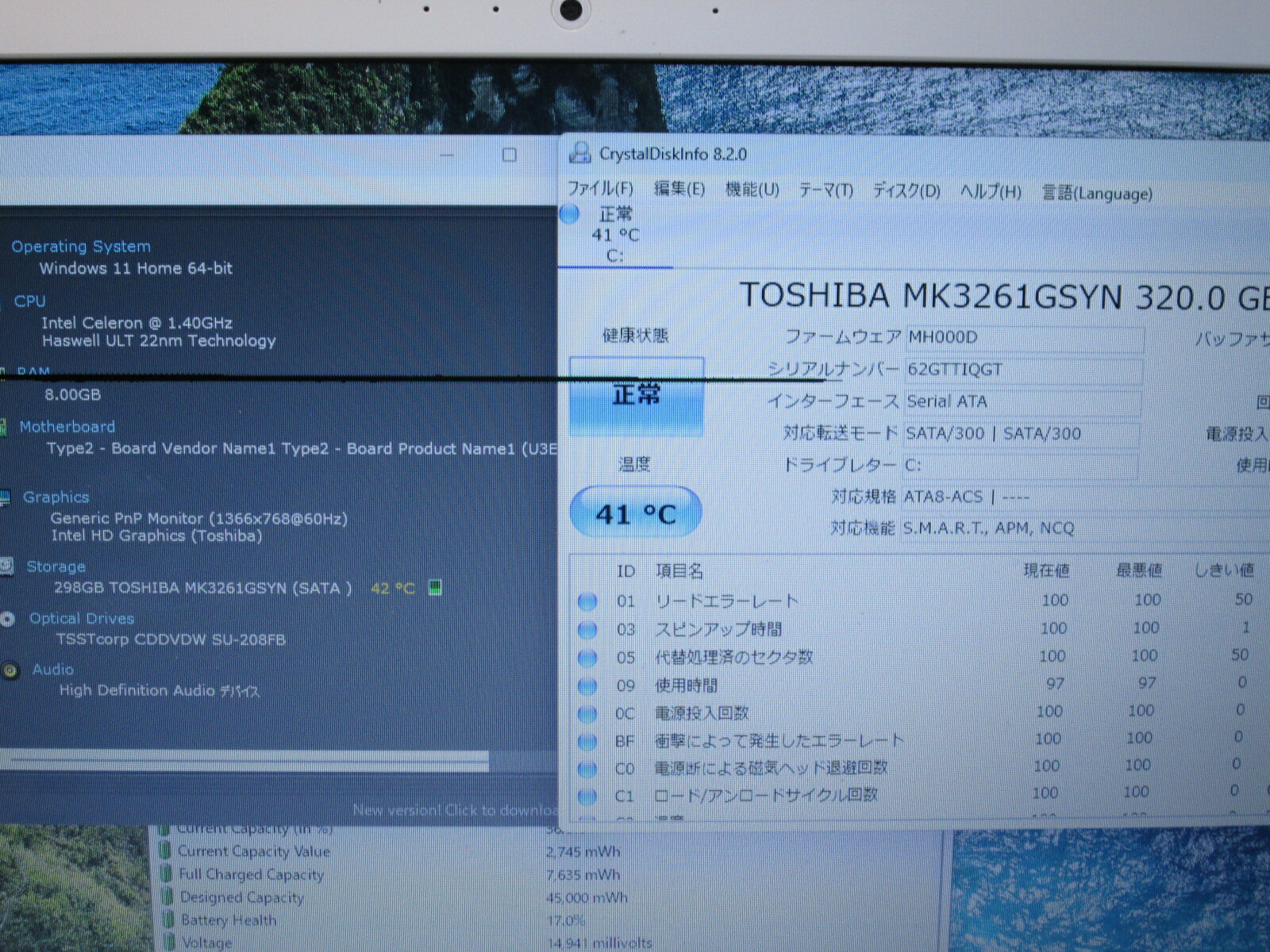
Task: Open the Storage section in Speccy
Action: [56, 566]
